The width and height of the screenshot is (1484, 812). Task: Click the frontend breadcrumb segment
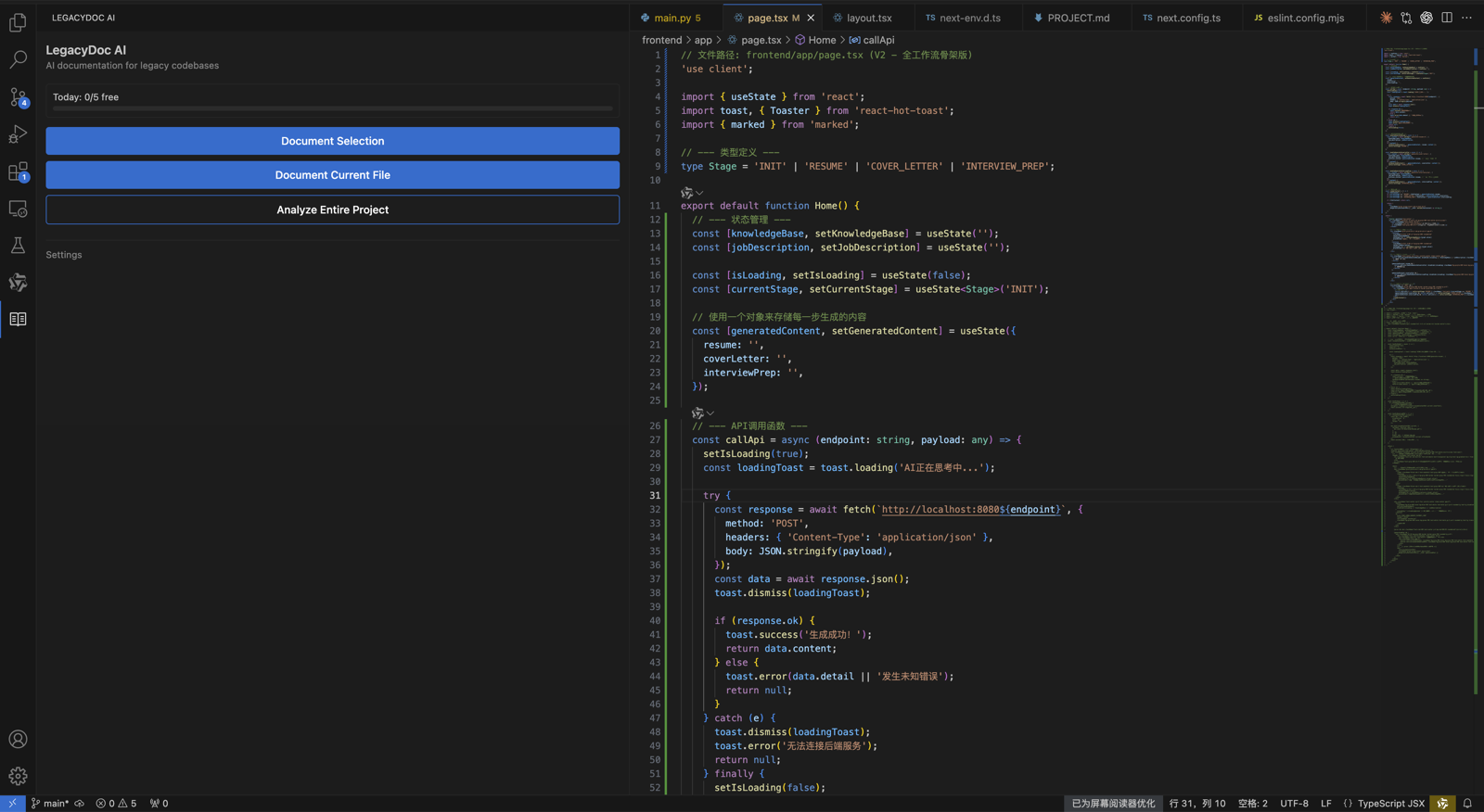coord(661,40)
